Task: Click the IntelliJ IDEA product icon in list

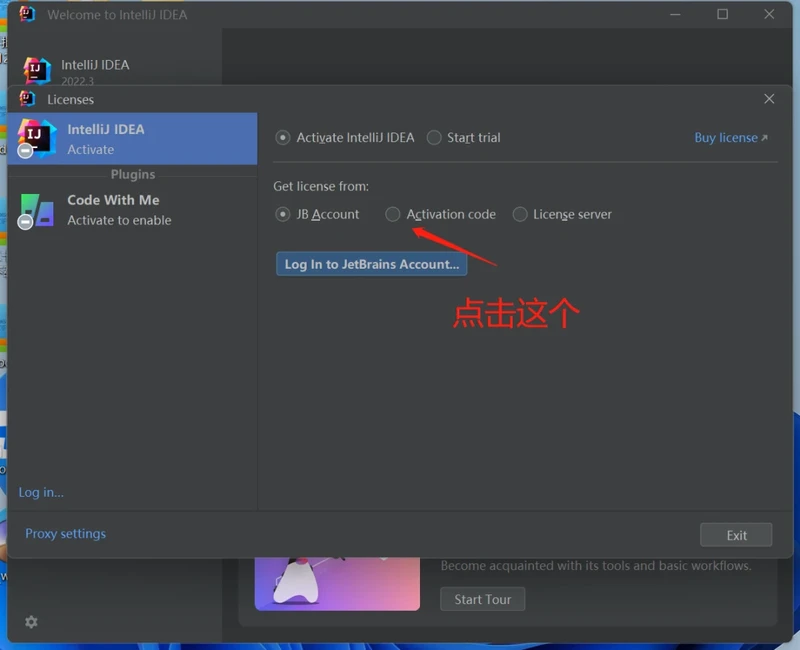Action: coord(36,138)
